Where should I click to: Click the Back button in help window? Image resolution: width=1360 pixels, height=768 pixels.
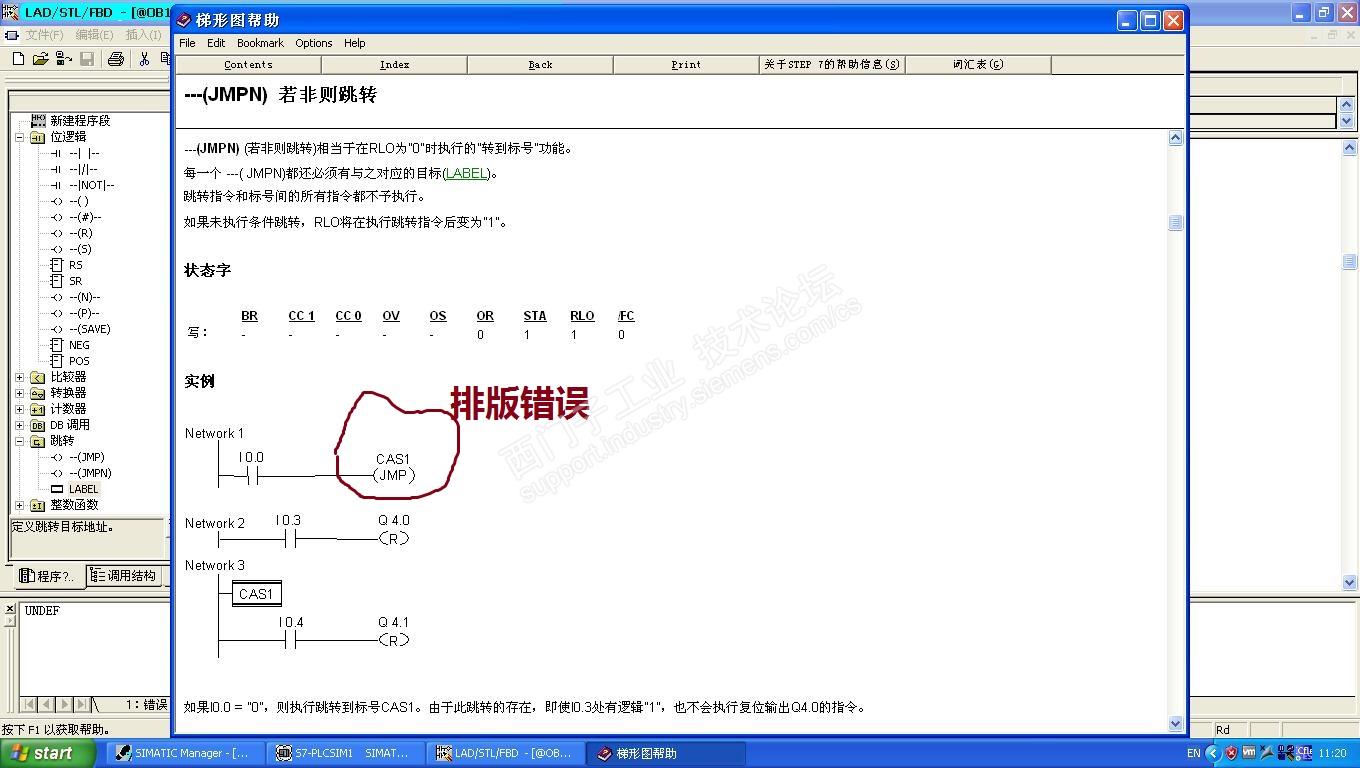pyautogui.click(x=540, y=64)
